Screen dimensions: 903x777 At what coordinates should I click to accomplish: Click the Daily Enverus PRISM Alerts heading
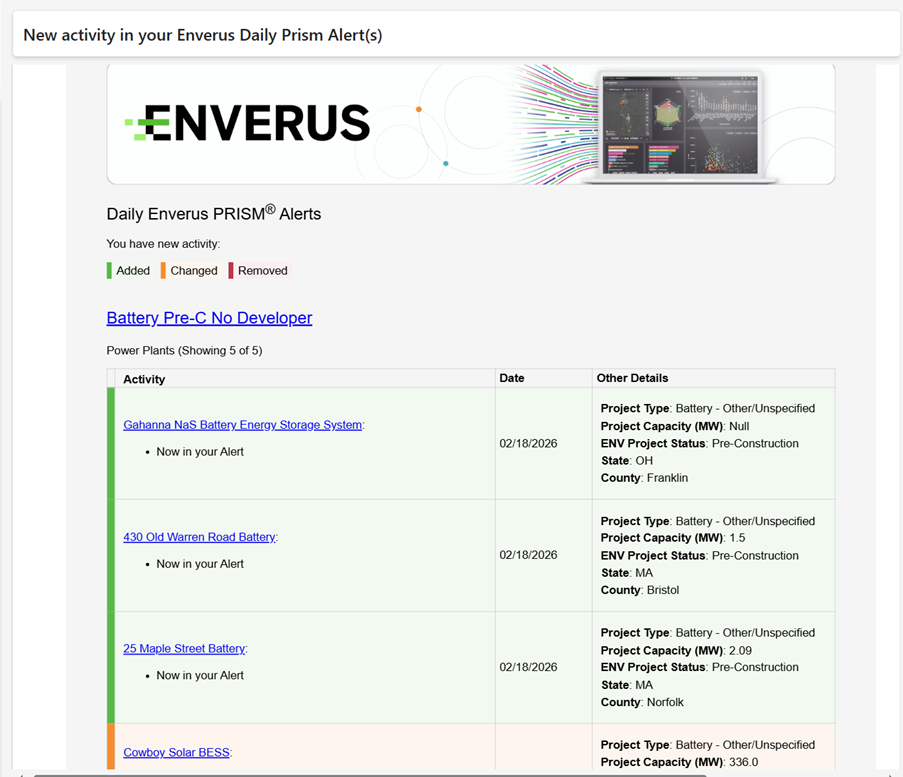(x=213, y=214)
